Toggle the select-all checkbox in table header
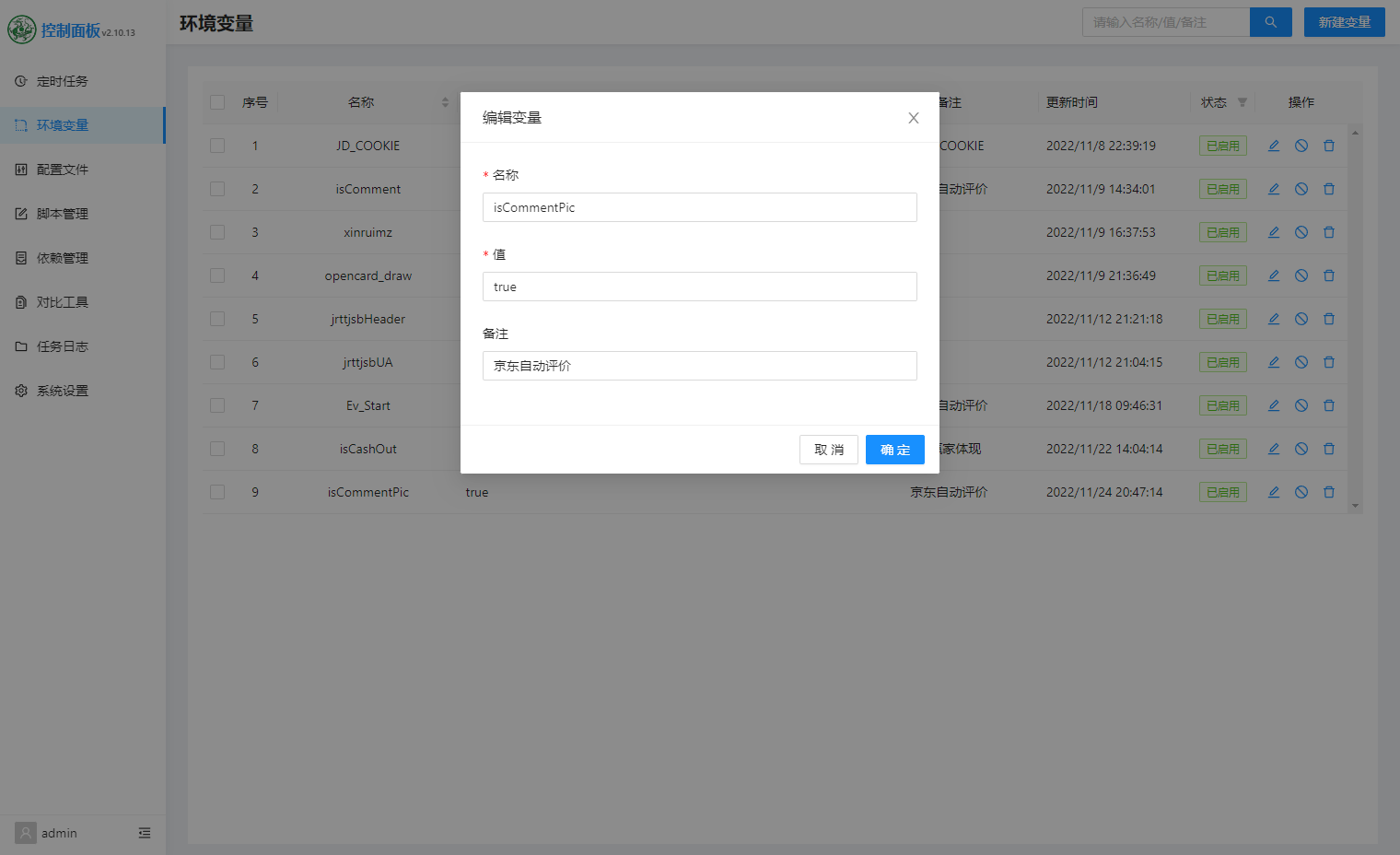This screenshot has width=1400, height=855. point(217,102)
